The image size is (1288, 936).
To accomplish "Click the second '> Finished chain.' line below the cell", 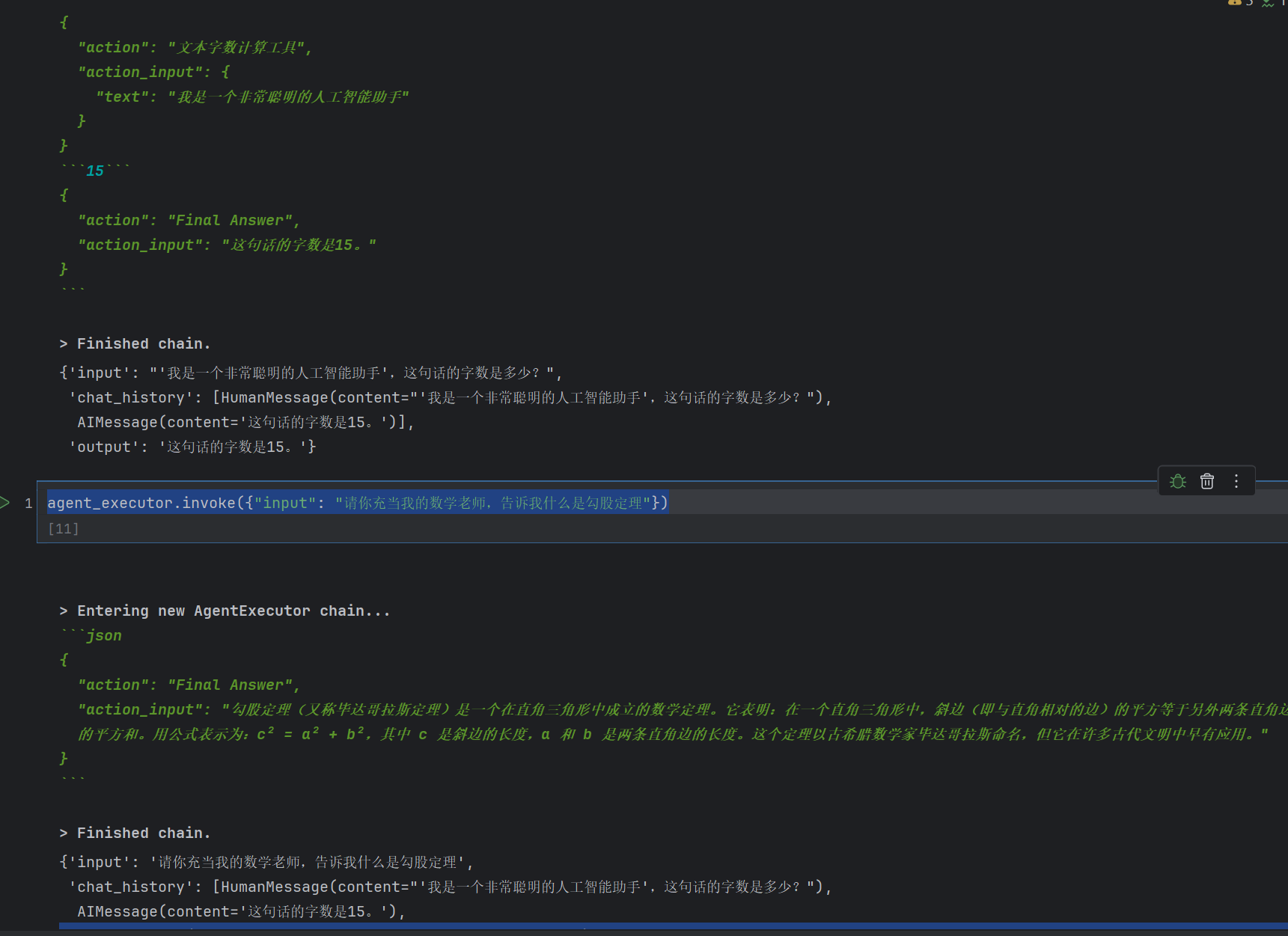I will click(135, 833).
